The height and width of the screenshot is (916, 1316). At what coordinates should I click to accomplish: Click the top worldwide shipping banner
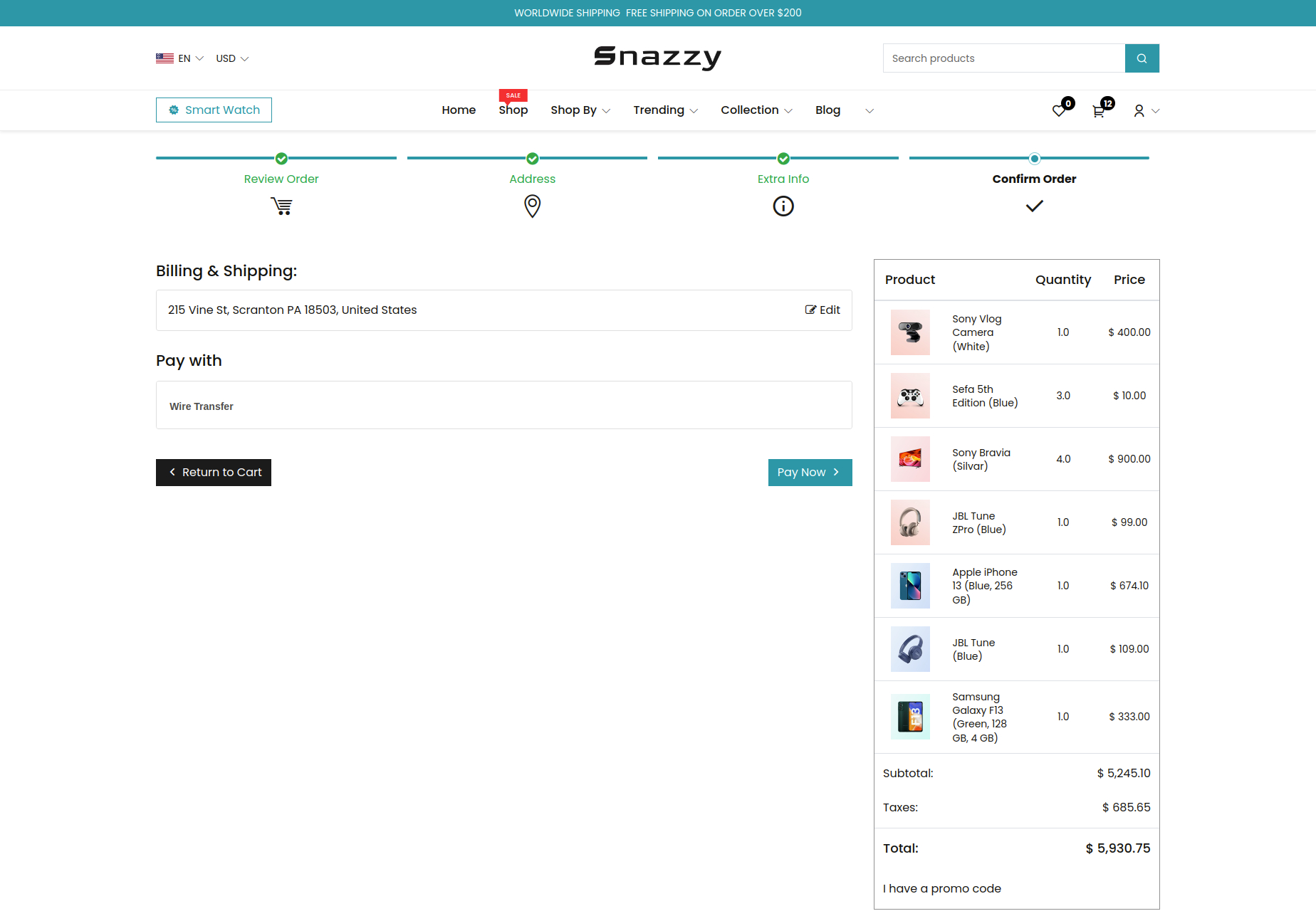658,13
